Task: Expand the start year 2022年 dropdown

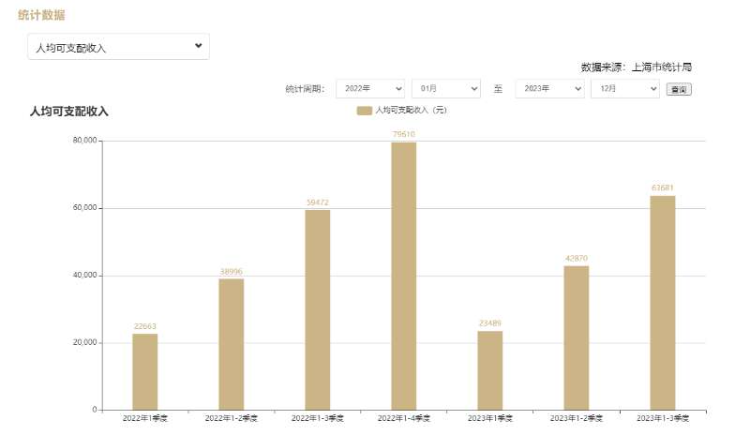Action: click(370, 89)
